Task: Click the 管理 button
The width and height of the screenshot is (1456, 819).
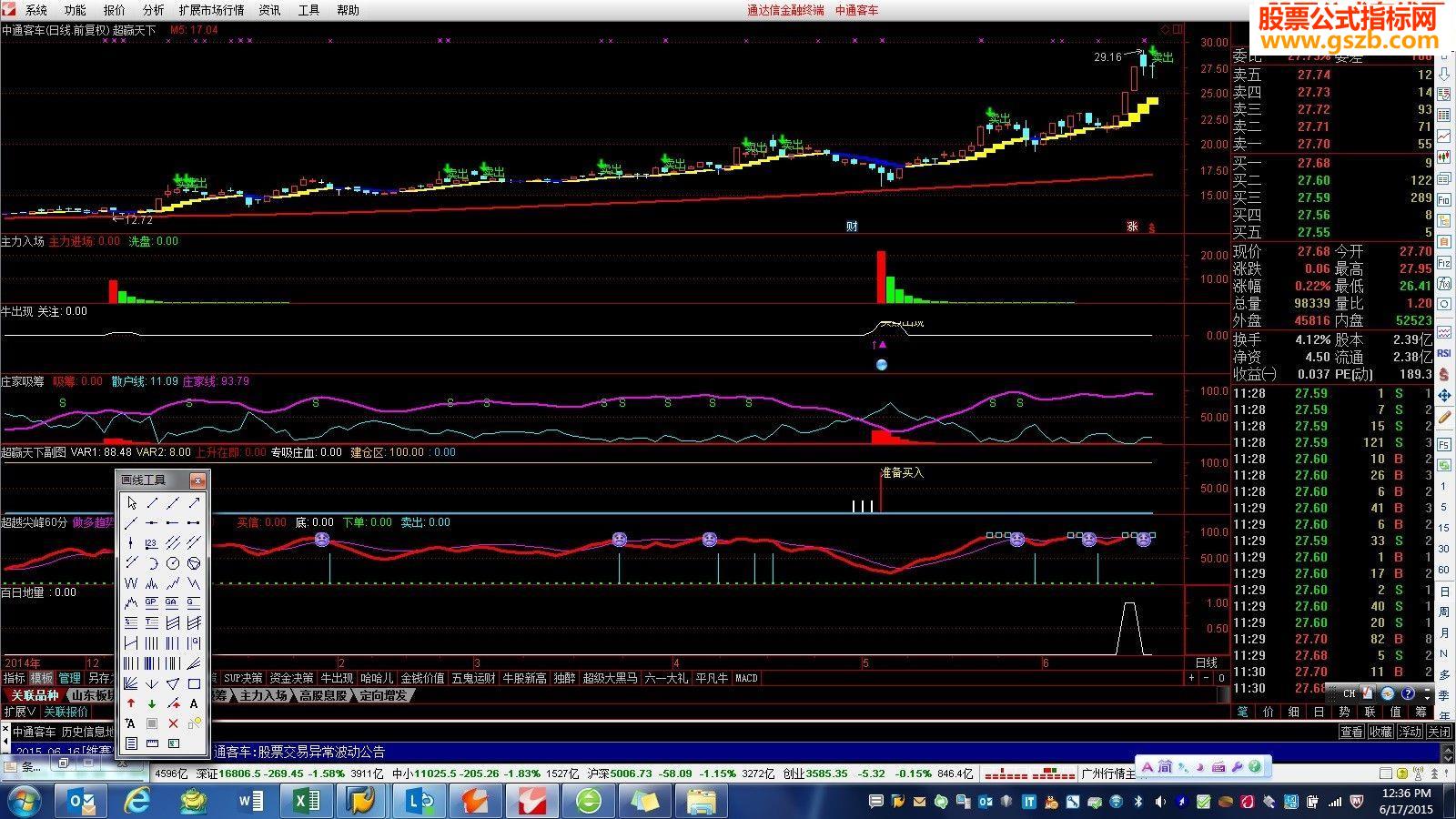Action: pos(70,678)
